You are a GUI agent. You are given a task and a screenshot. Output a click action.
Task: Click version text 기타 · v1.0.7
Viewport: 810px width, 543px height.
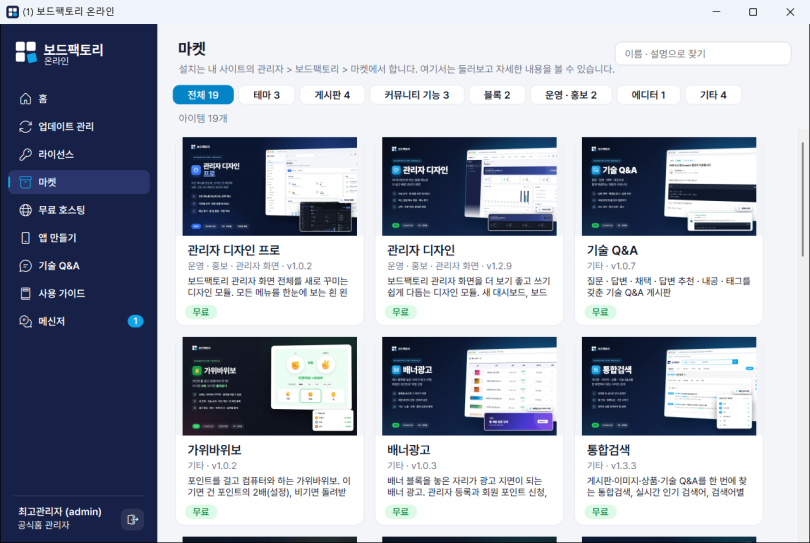point(611,266)
